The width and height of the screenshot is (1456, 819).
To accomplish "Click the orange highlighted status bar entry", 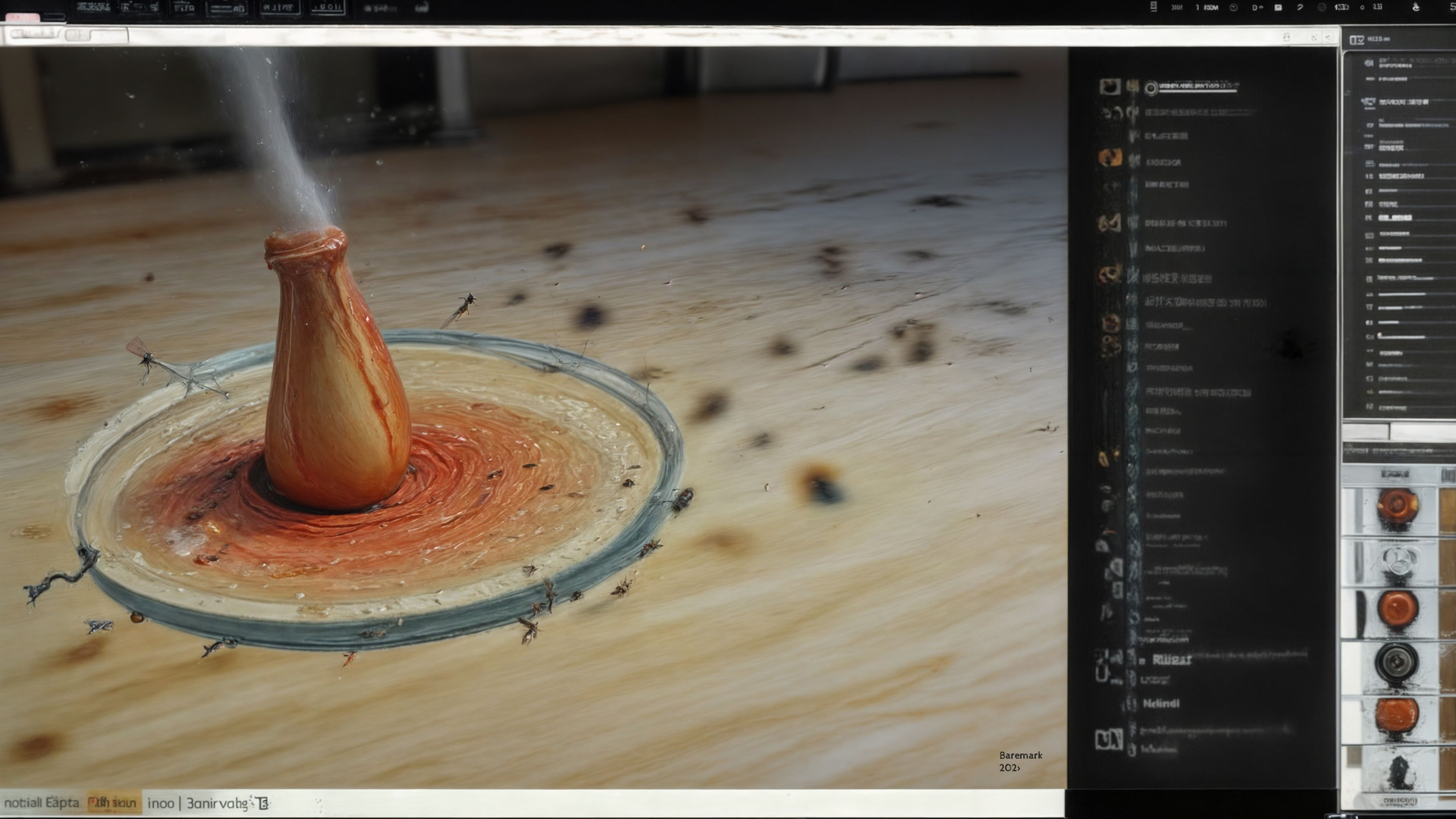I will 114,802.
